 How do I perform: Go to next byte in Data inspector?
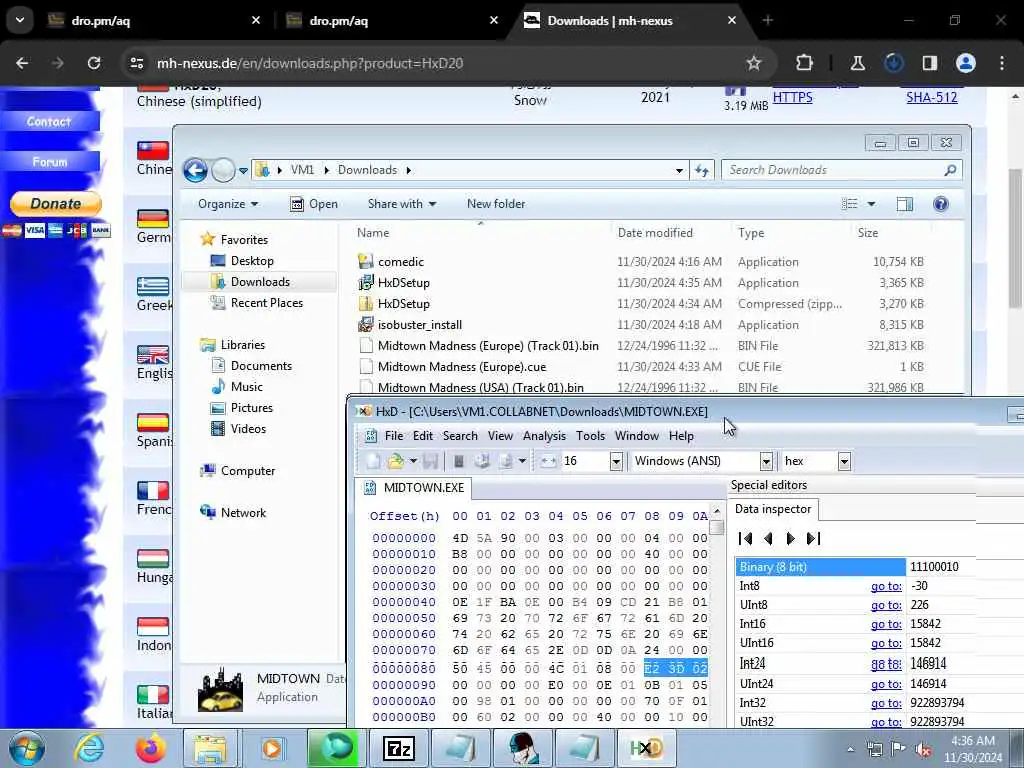[790, 538]
